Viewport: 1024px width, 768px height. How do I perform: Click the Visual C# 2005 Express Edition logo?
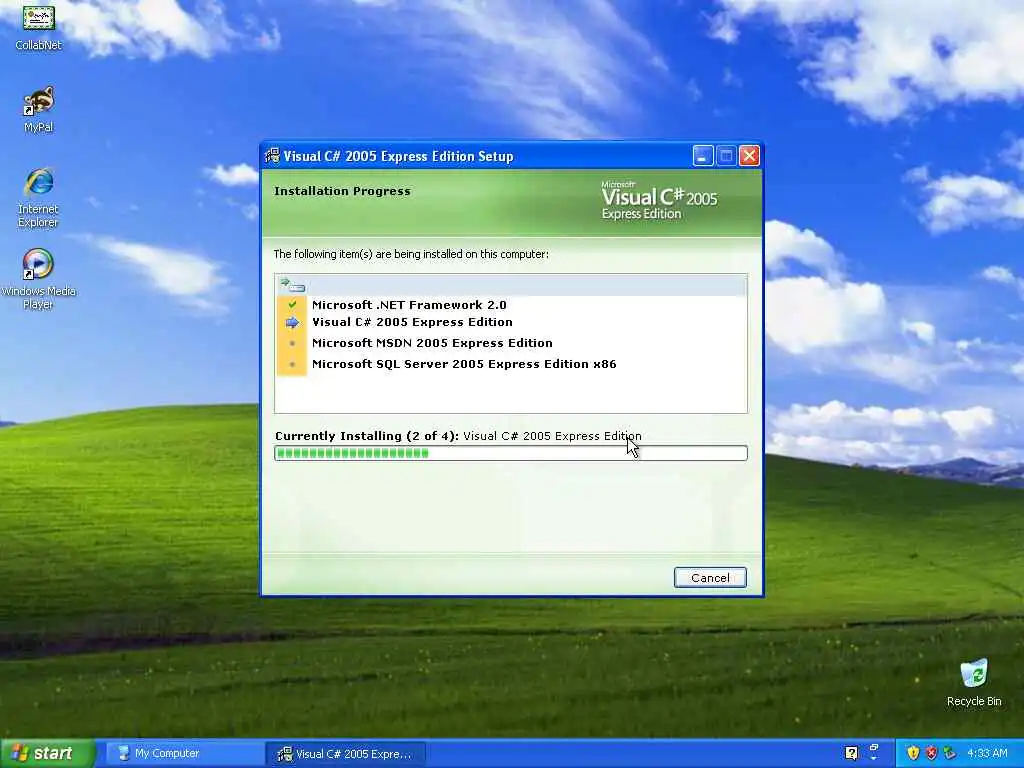(x=659, y=200)
